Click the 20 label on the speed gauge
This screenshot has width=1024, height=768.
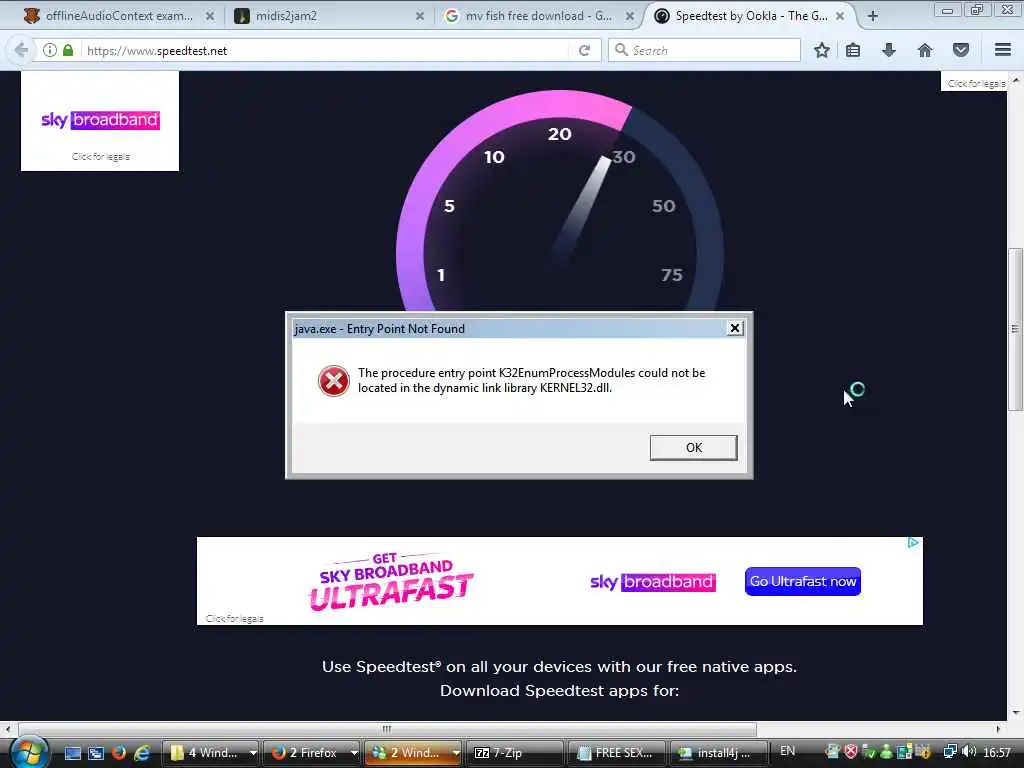560,134
